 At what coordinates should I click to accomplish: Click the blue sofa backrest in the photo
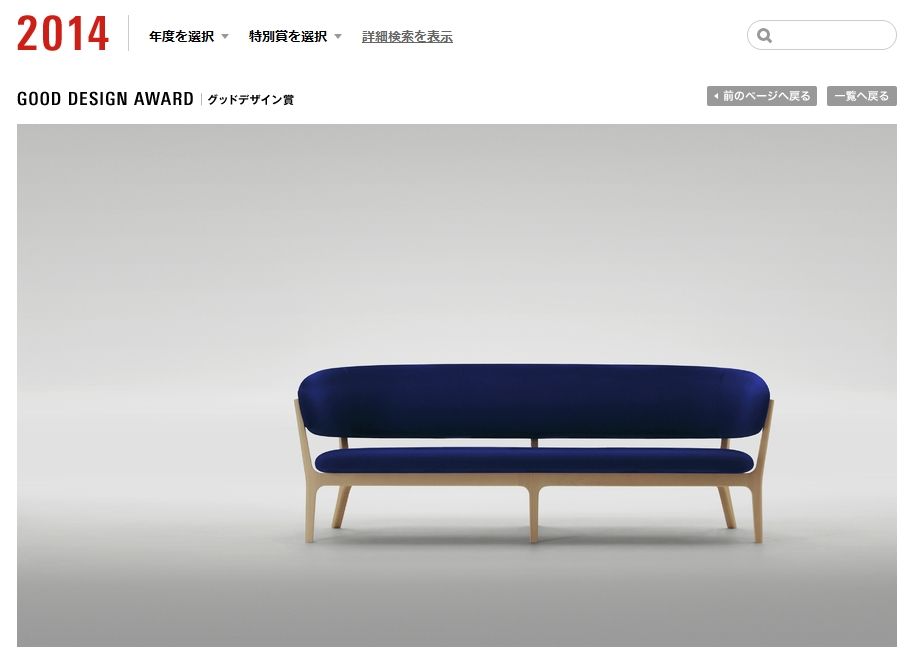coord(533,401)
